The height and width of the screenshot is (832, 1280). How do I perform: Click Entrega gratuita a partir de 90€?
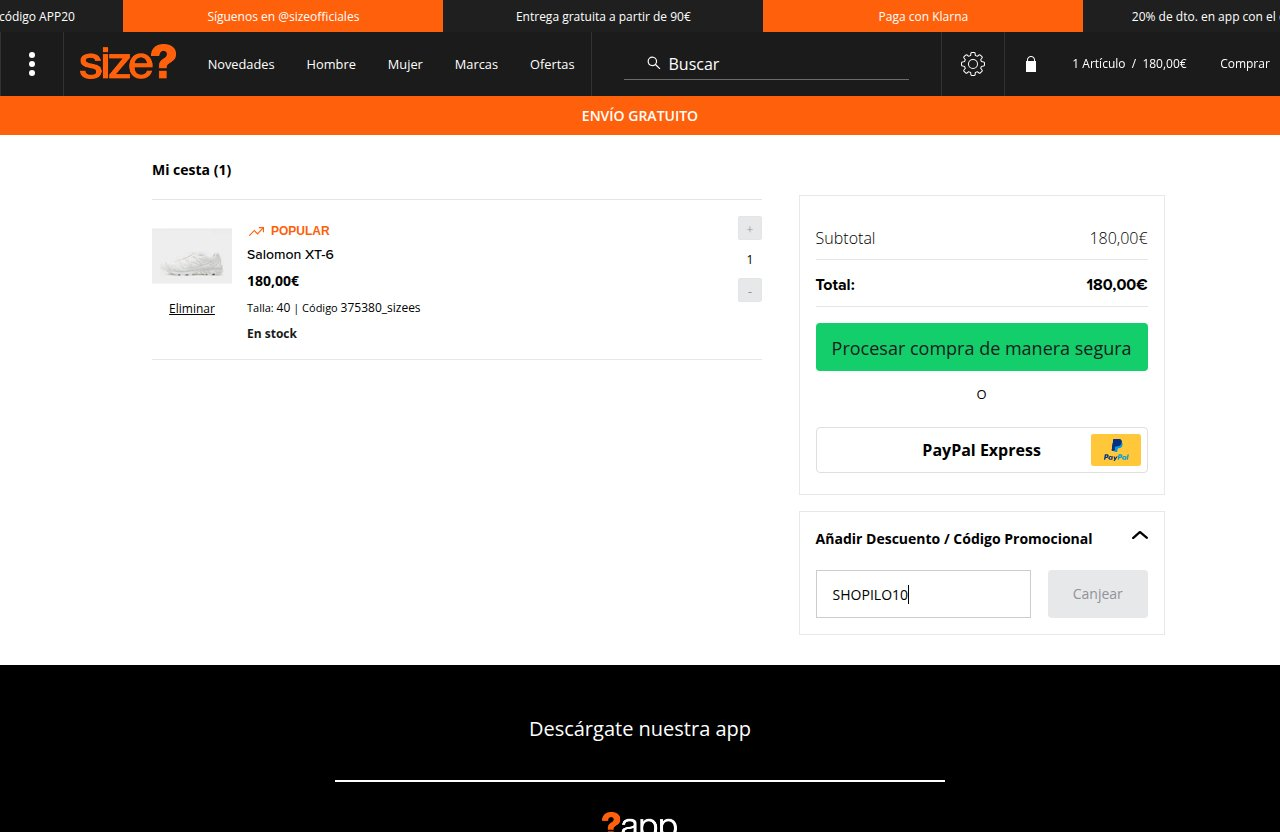(x=603, y=16)
